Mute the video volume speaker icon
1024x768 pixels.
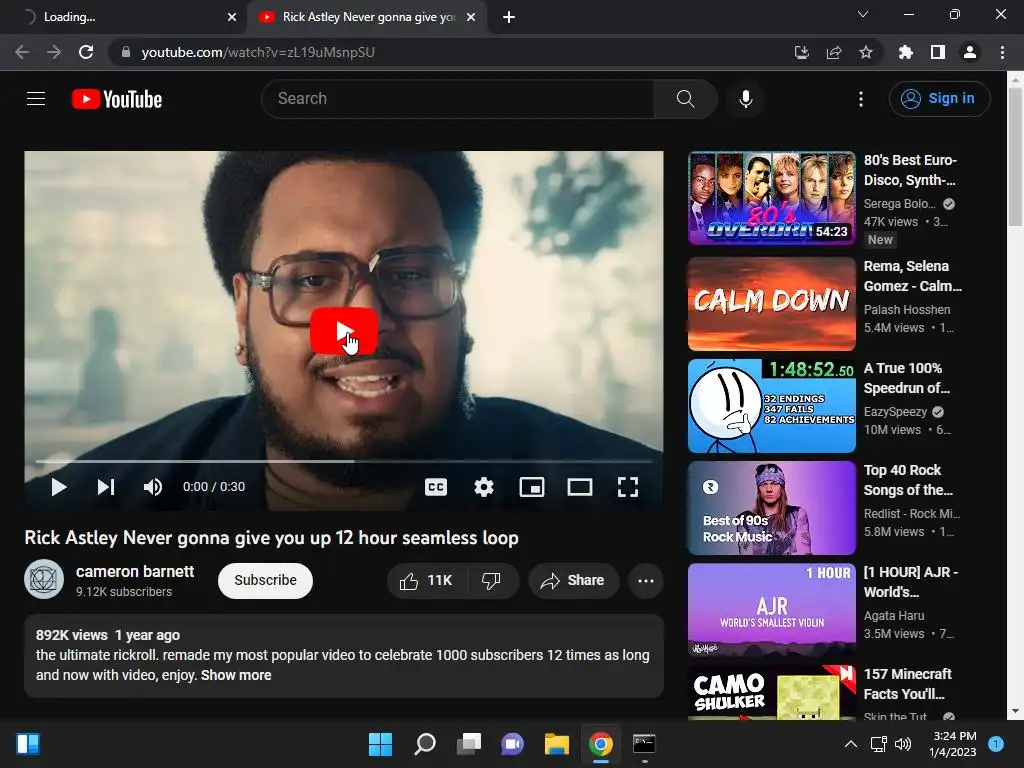pyautogui.click(x=153, y=487)
